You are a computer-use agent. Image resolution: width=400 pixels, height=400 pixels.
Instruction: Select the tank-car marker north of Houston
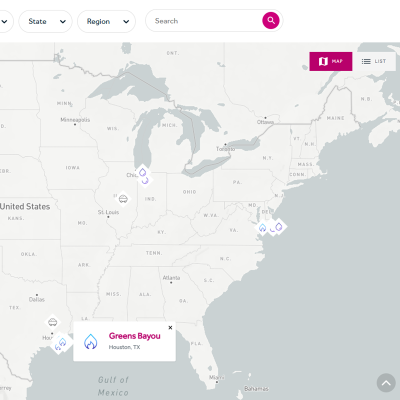click(x=52, y=322)
